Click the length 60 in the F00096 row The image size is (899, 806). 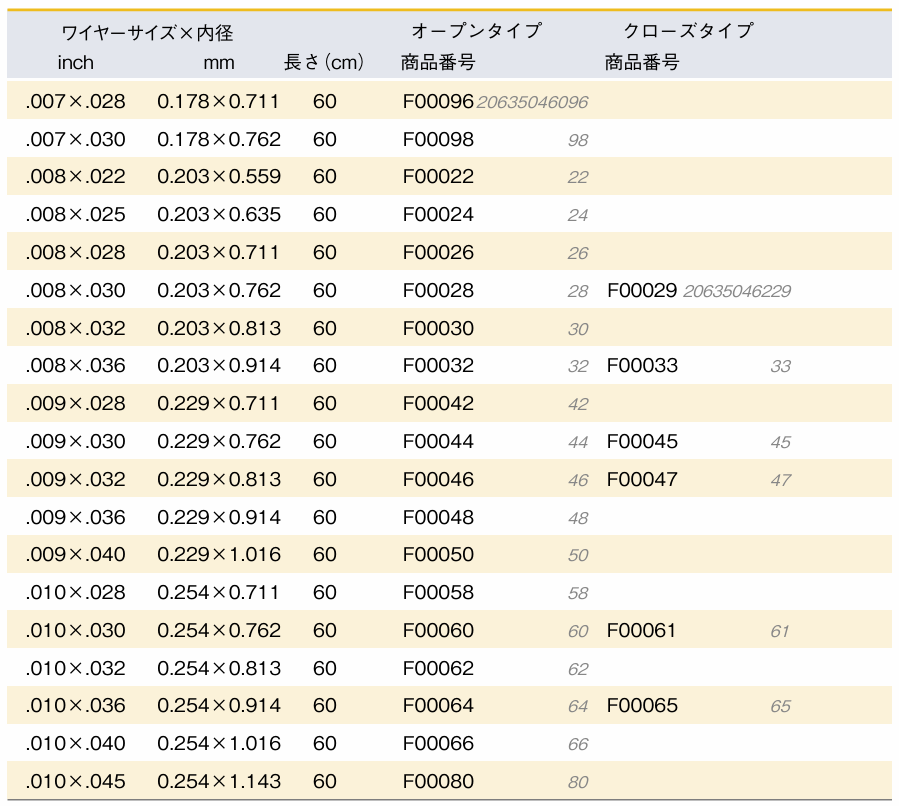(x=325, y=101)
